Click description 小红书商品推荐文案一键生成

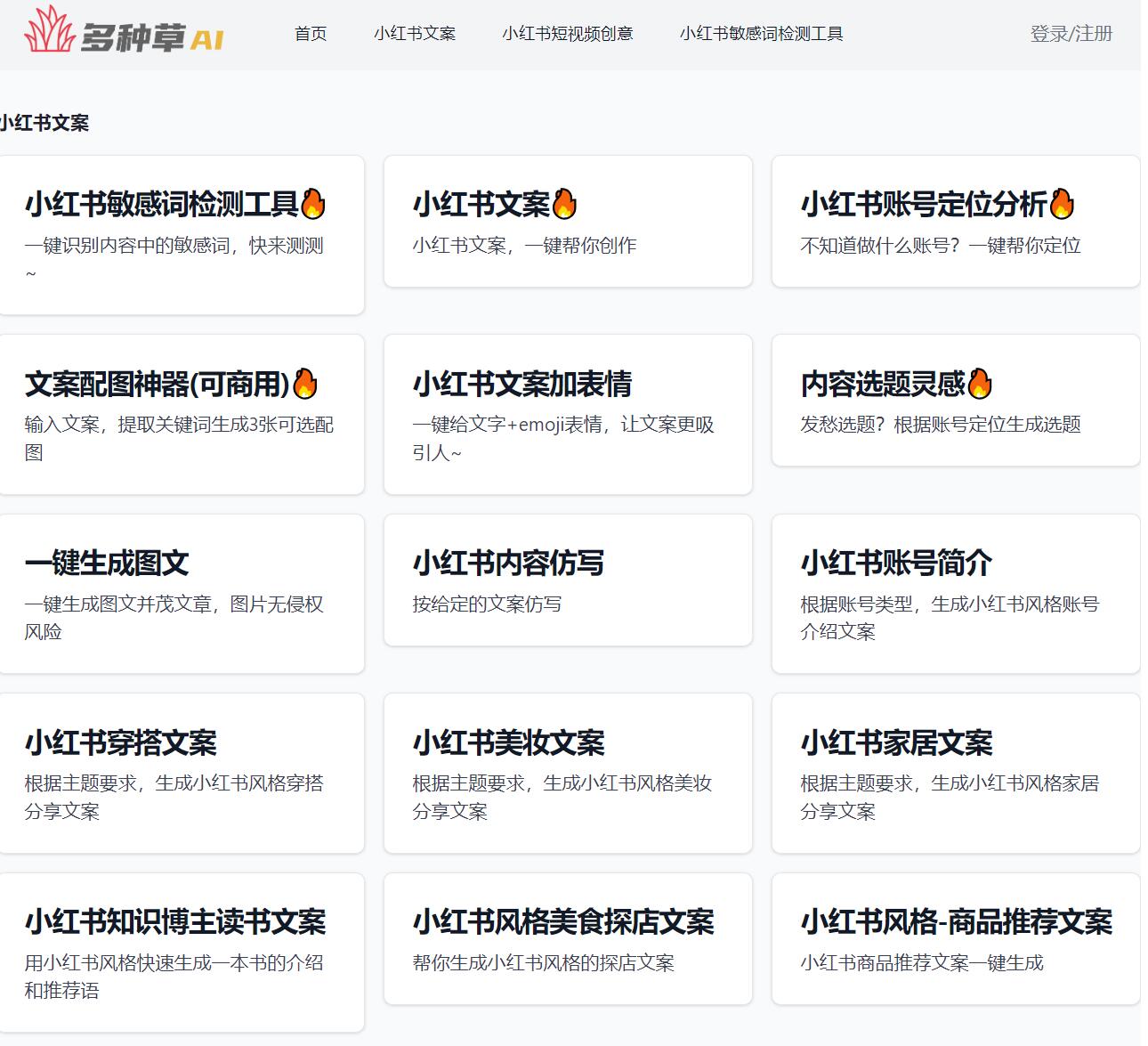922,963
